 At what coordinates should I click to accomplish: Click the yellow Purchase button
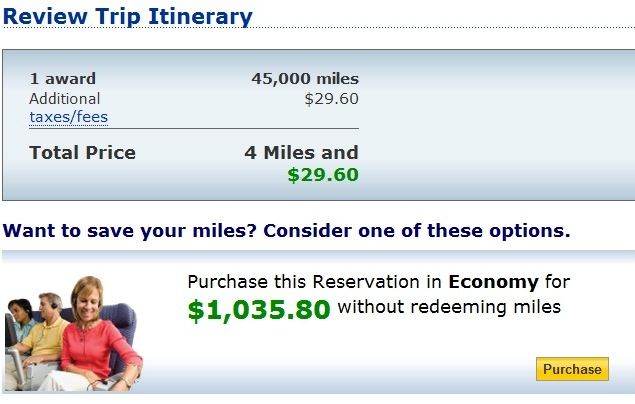click(572, 369)
